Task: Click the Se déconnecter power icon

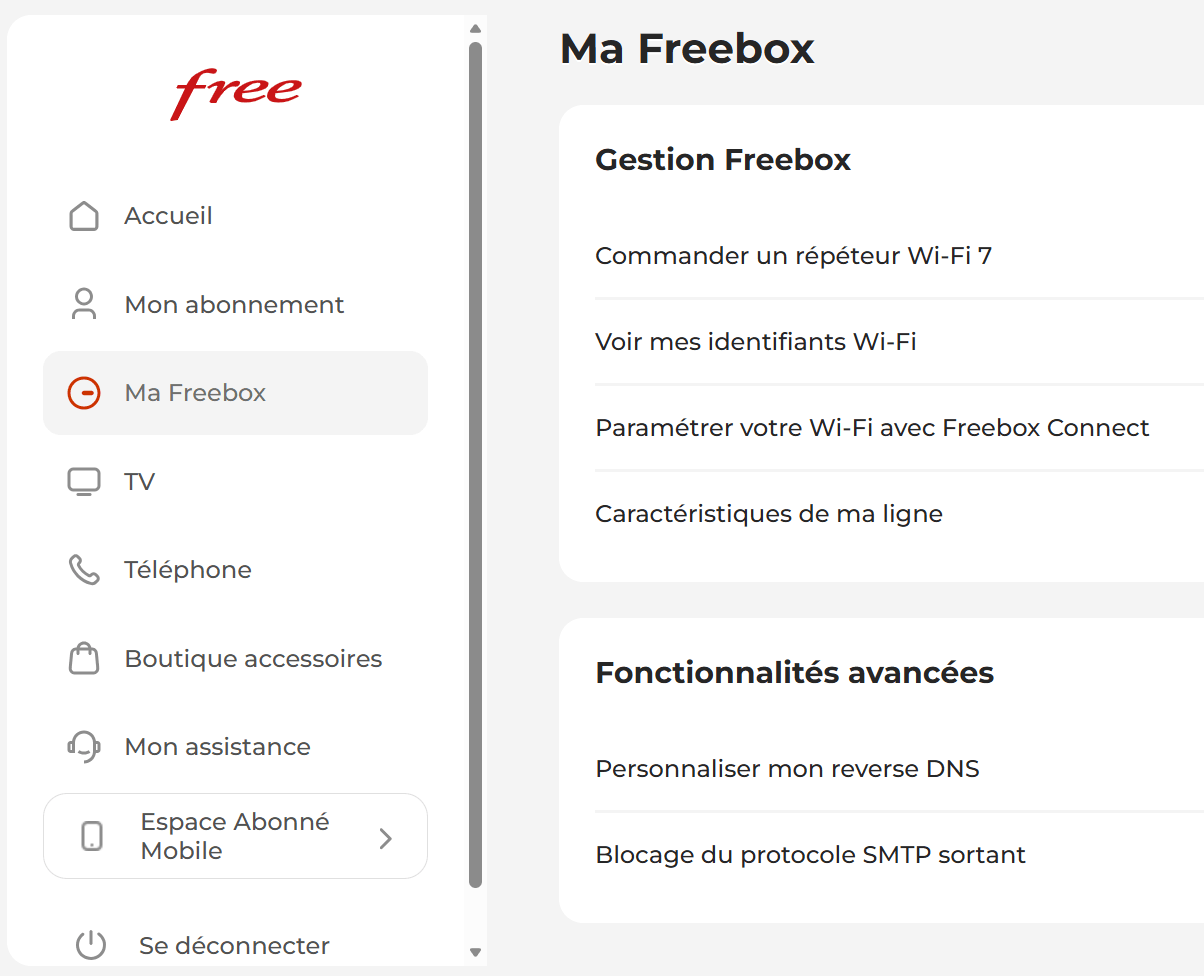Action: pos(91,945)
